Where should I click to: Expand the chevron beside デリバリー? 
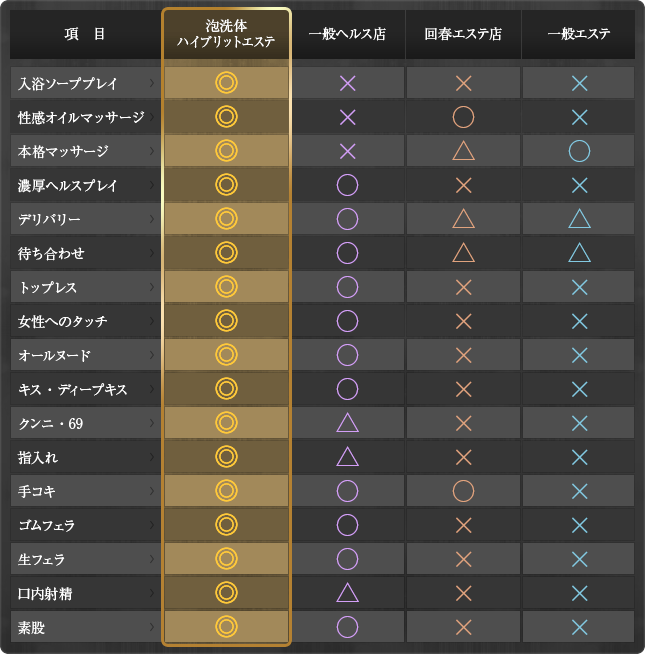(152, 219)
